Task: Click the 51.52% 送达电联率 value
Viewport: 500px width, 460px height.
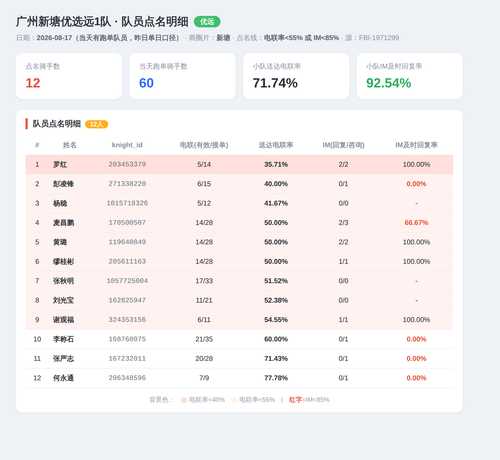Action: [276, 281]
